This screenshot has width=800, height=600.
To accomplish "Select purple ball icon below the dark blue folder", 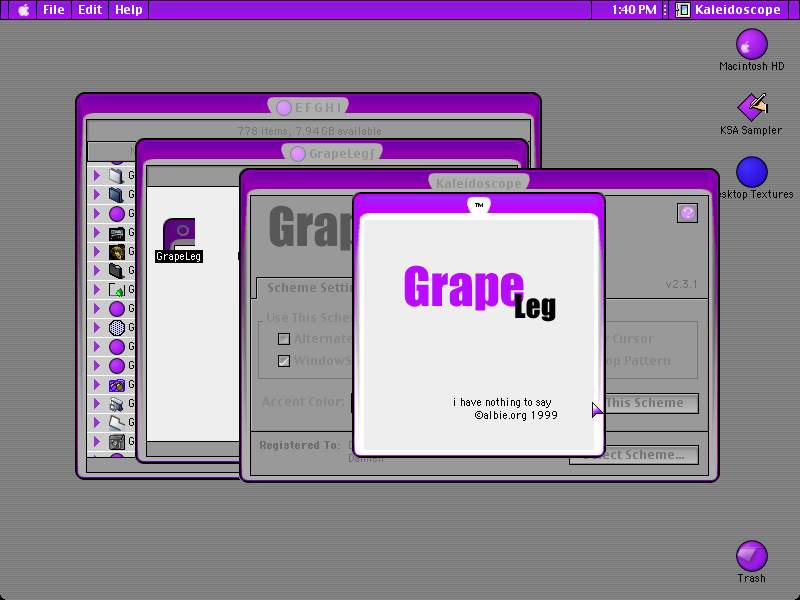I will 116,213.
